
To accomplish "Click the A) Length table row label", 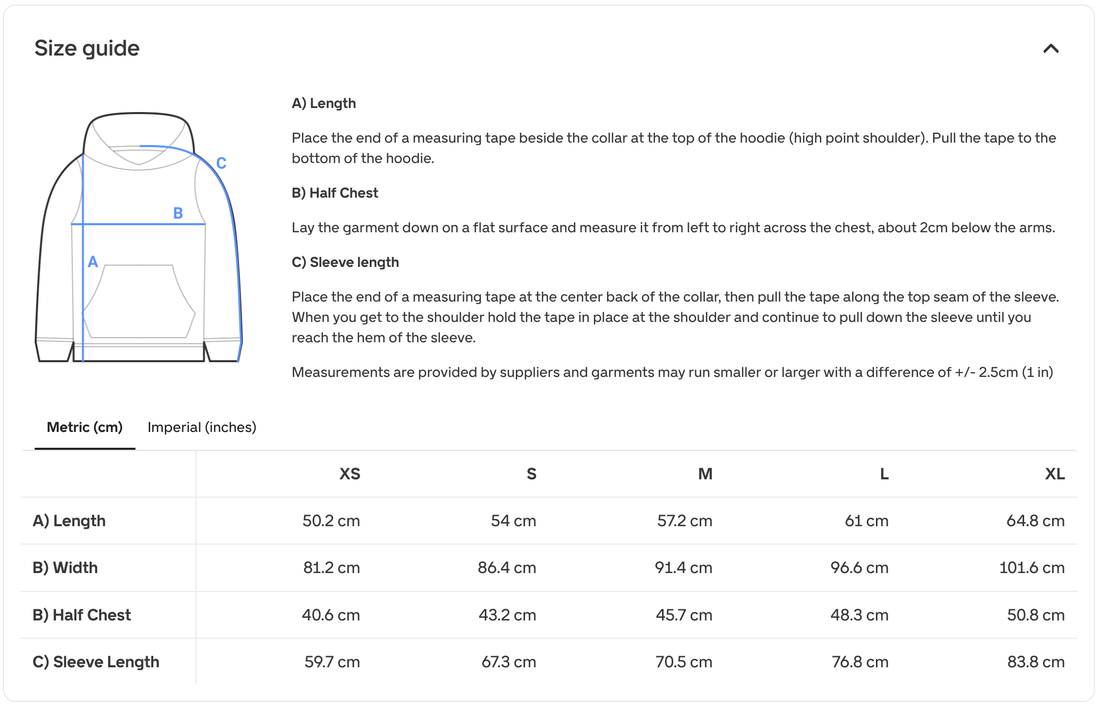I will pyautogui.click(x=69, y=521).
